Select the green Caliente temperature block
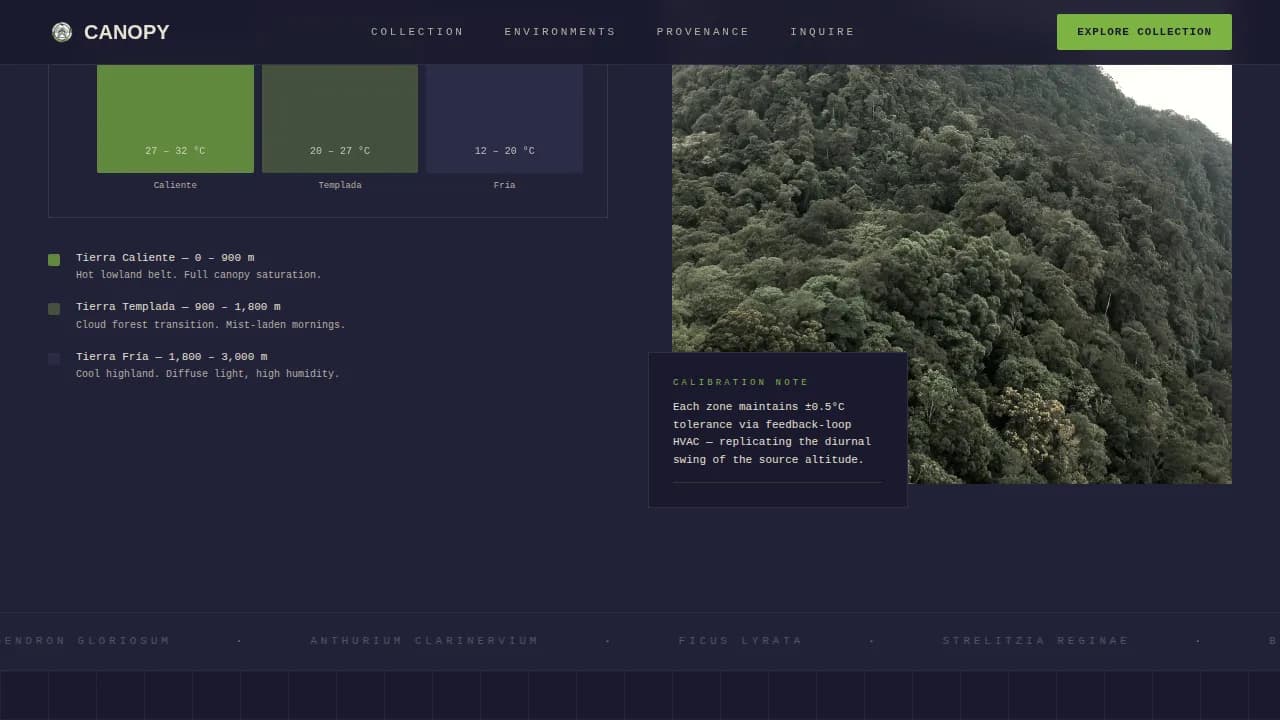This screenshot has width=1280, height=720. pyautogui.click(x=175, y=118)
